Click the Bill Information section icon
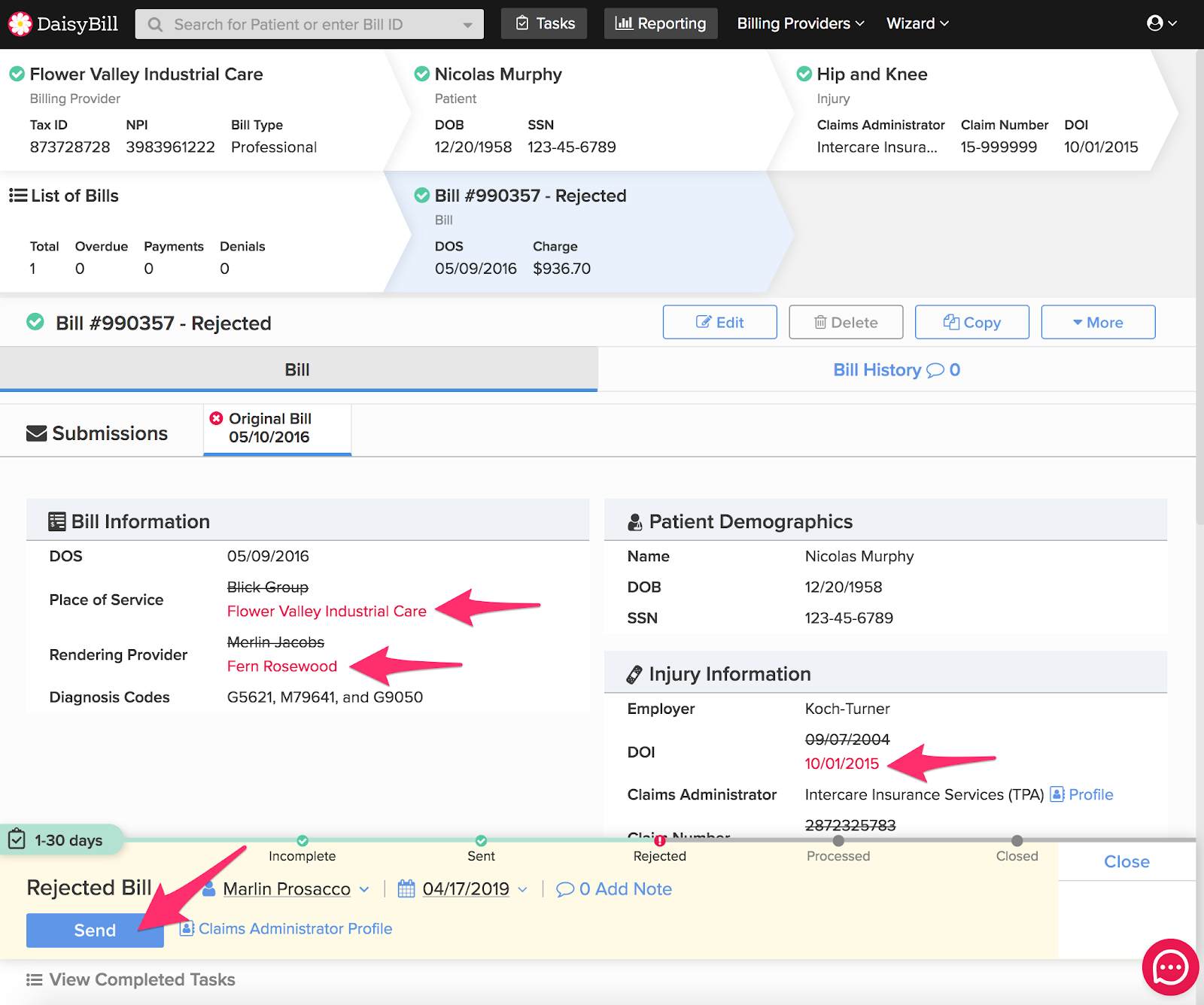1204x1005 pixels. [x=57, y=521]
